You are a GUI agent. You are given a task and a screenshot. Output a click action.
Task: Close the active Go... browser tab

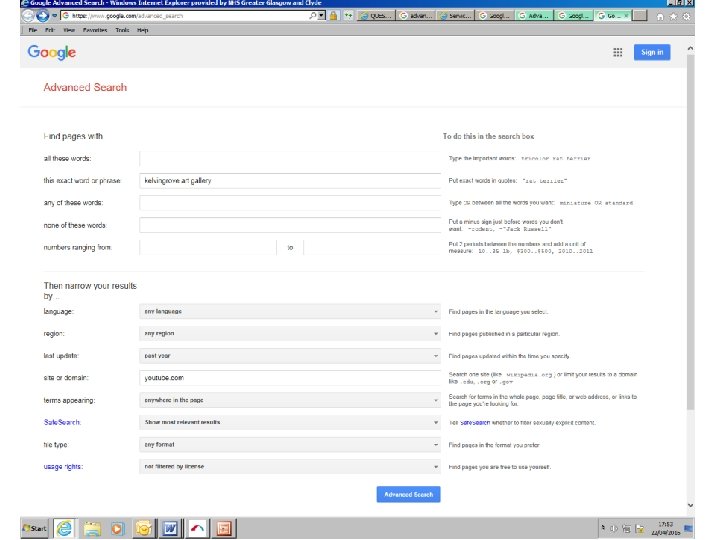click(x=626, y=16)
